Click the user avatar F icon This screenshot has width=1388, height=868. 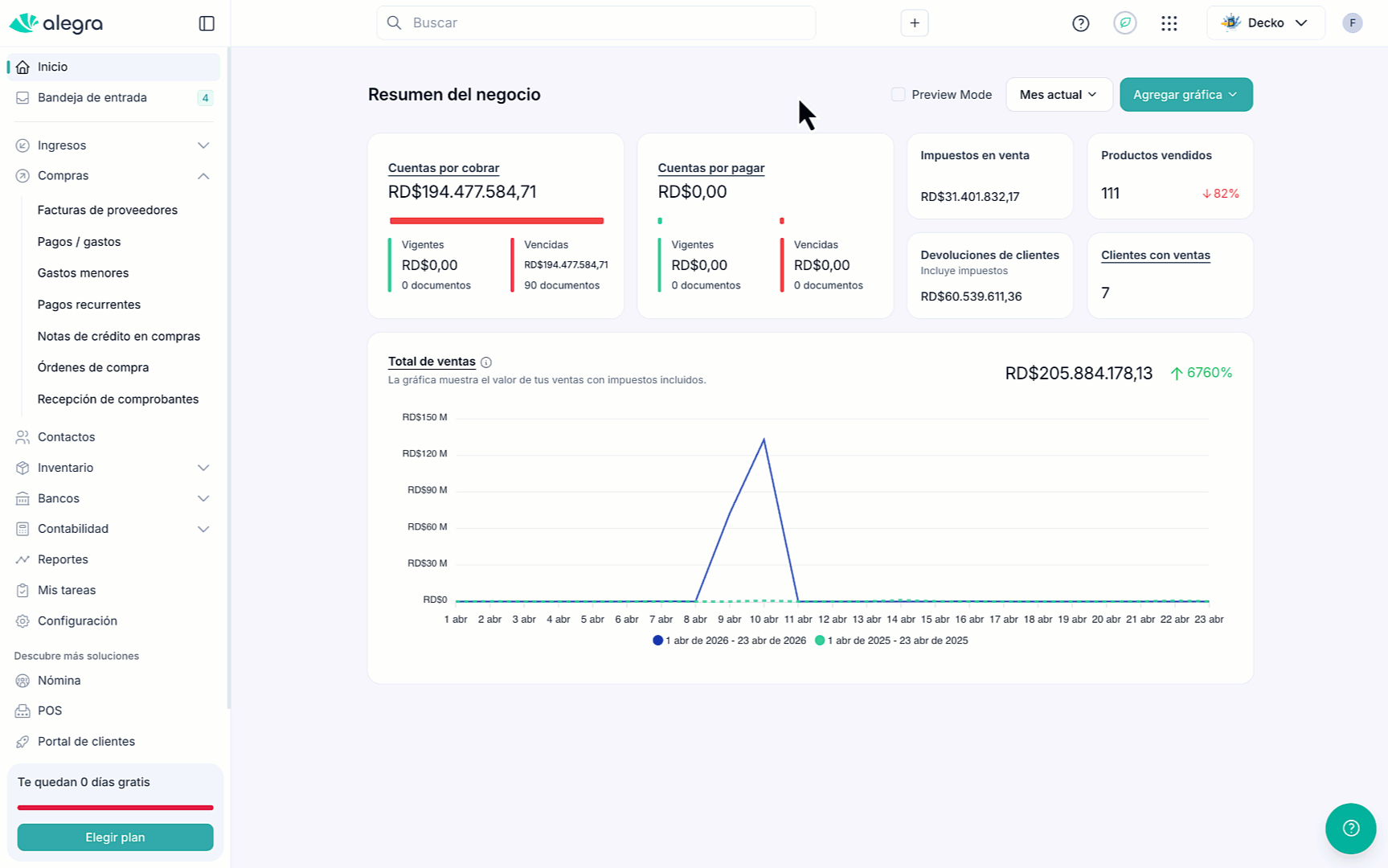[1352, 23]
